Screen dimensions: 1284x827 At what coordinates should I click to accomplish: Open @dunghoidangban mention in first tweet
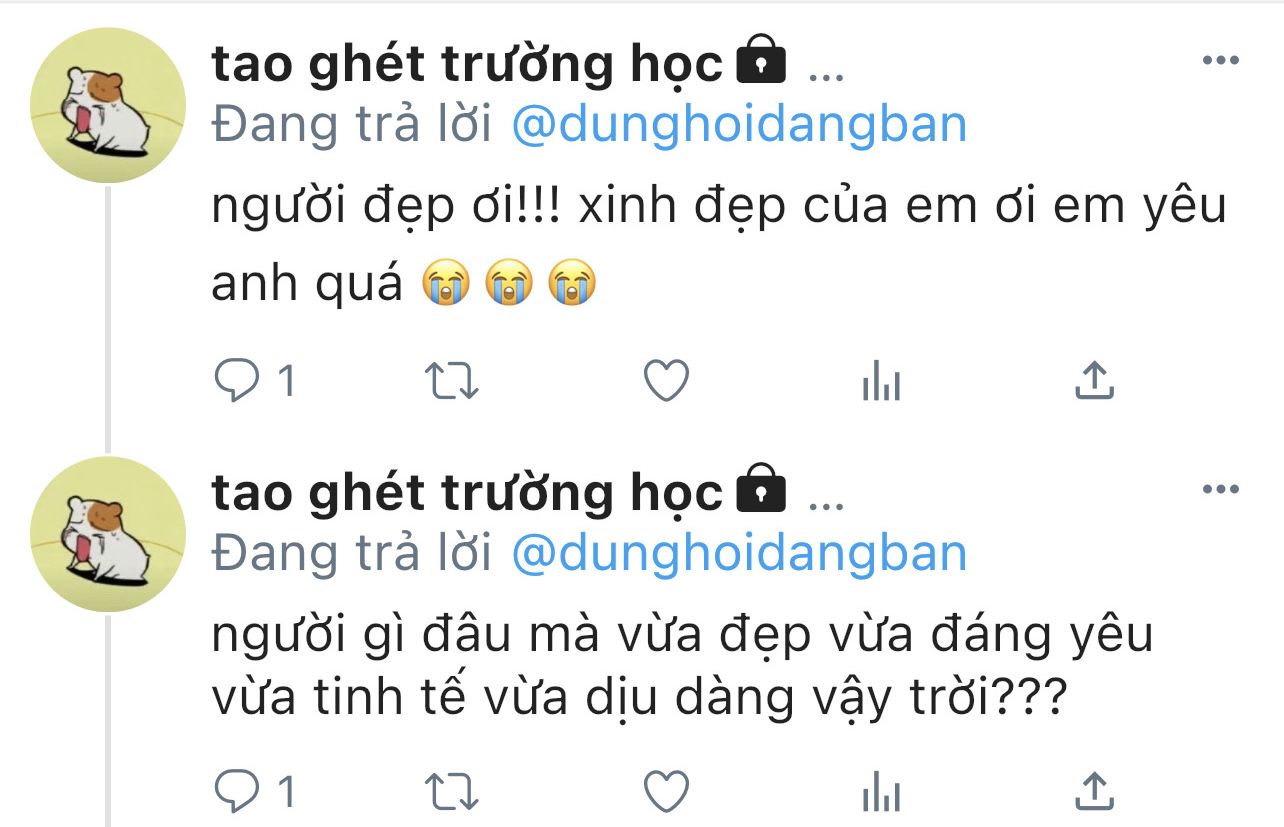click(739, 125)
